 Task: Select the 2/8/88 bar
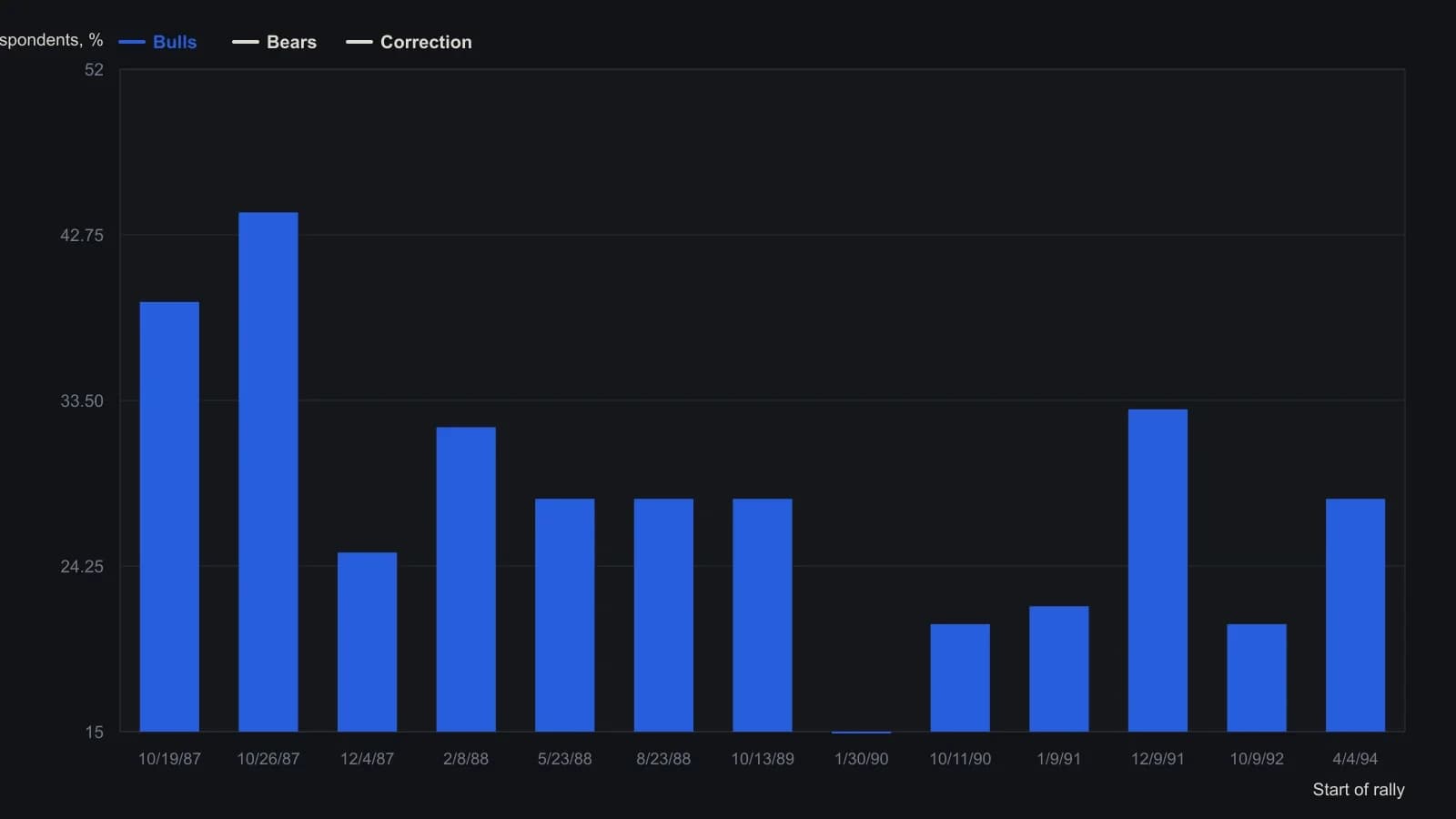[x=466, y=580]
